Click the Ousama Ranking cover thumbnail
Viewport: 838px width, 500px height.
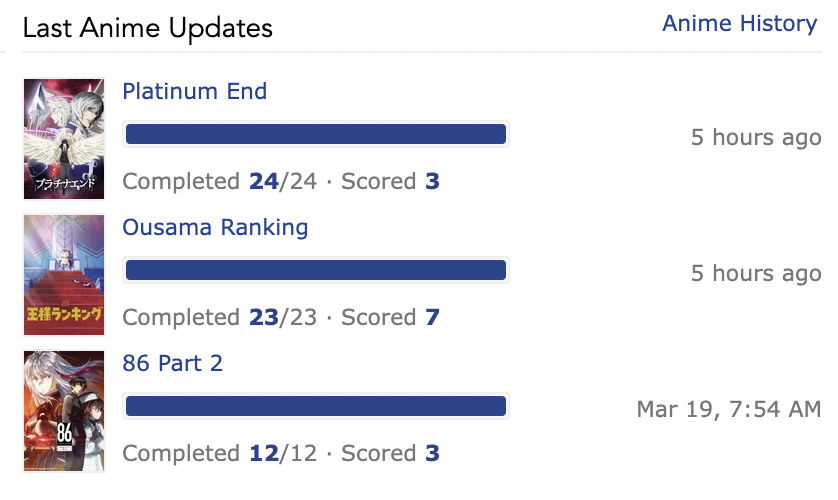[64, 275]
